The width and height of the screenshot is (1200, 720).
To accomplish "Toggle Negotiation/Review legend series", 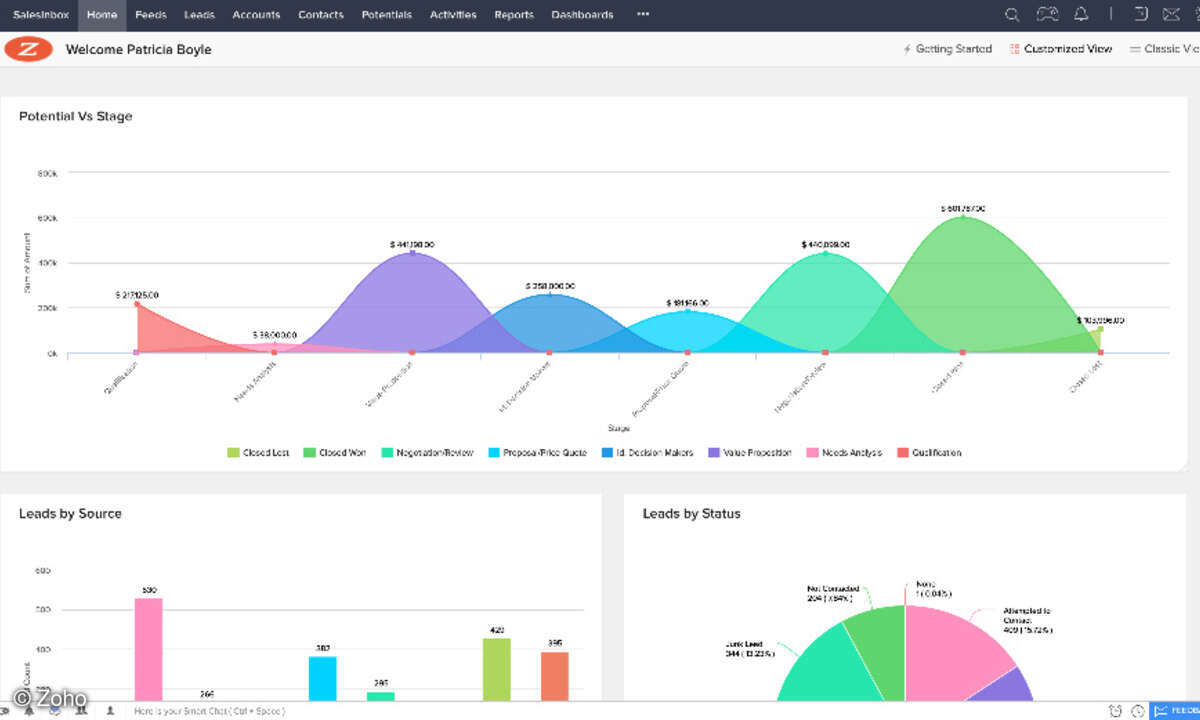I will point(428,453).
